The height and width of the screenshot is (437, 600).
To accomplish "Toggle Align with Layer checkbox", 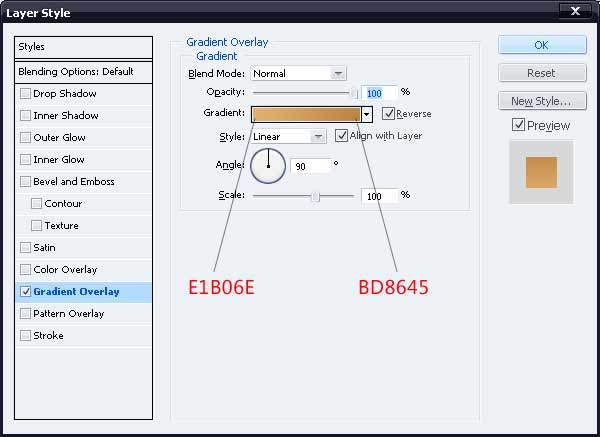I will 341,135.
